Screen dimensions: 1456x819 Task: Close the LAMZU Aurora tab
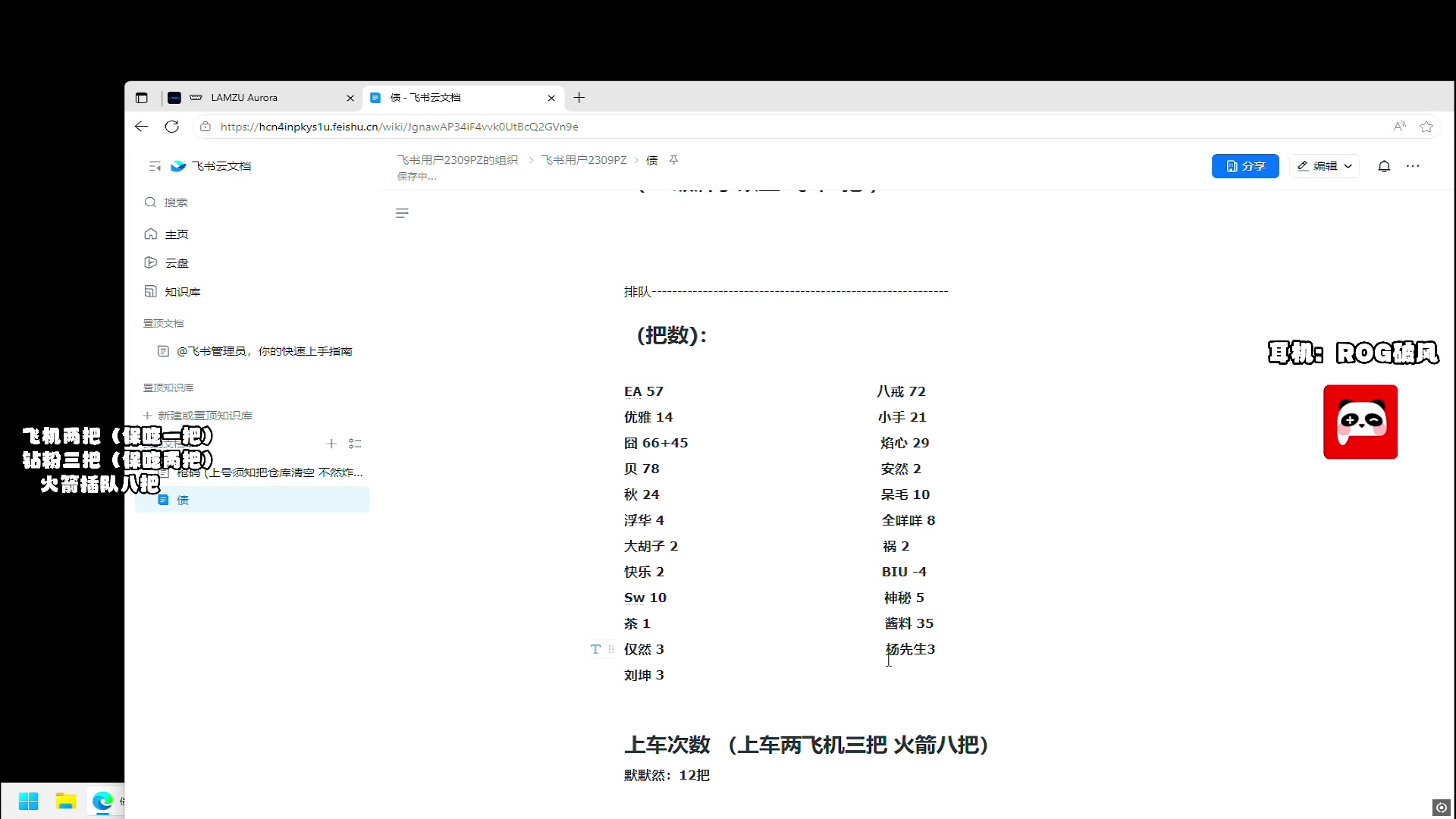350,98
